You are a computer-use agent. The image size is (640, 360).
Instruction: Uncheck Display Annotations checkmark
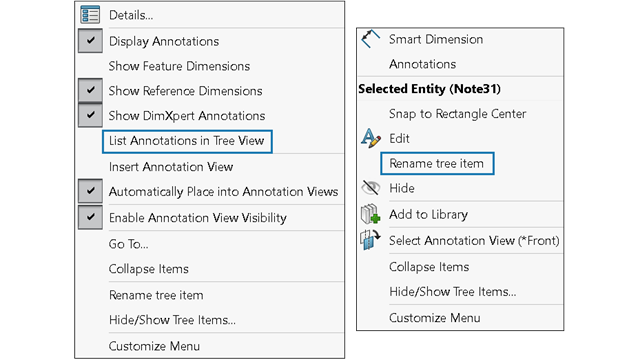[91, 41]
